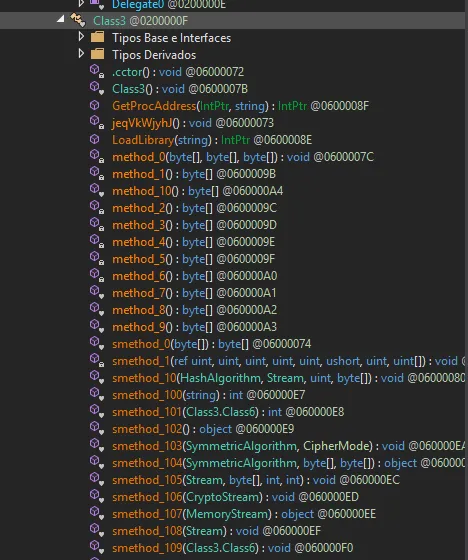
Task: Open smethod_0(byte[]) : byte[] @06000074
Action: point(211,344)
